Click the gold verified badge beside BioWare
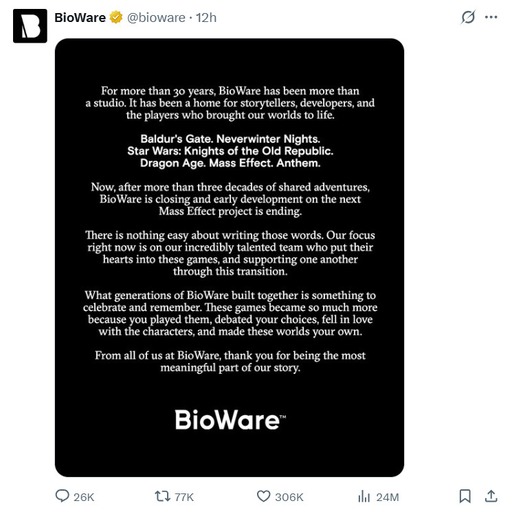 tap(116, 17)
